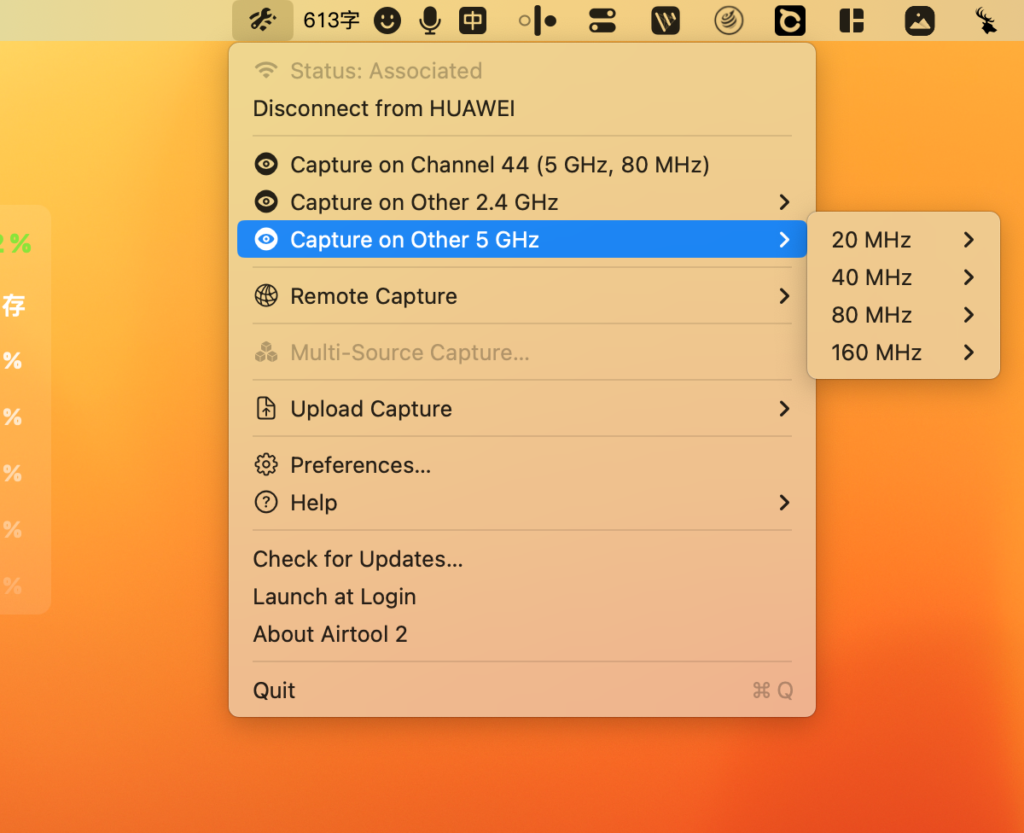Click the toggle-switches menu bar icon
The image size is (1024, 833).
602,20
